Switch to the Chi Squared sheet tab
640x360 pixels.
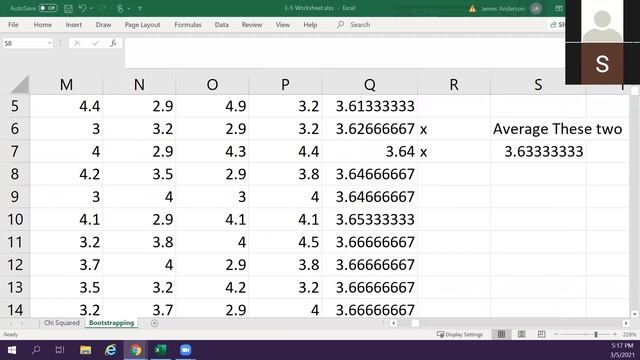pos(62,323)
